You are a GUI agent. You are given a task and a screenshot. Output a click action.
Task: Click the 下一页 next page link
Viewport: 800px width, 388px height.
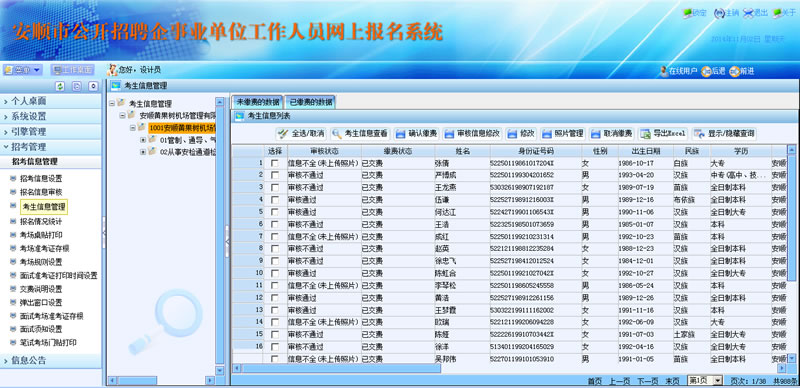647,381
